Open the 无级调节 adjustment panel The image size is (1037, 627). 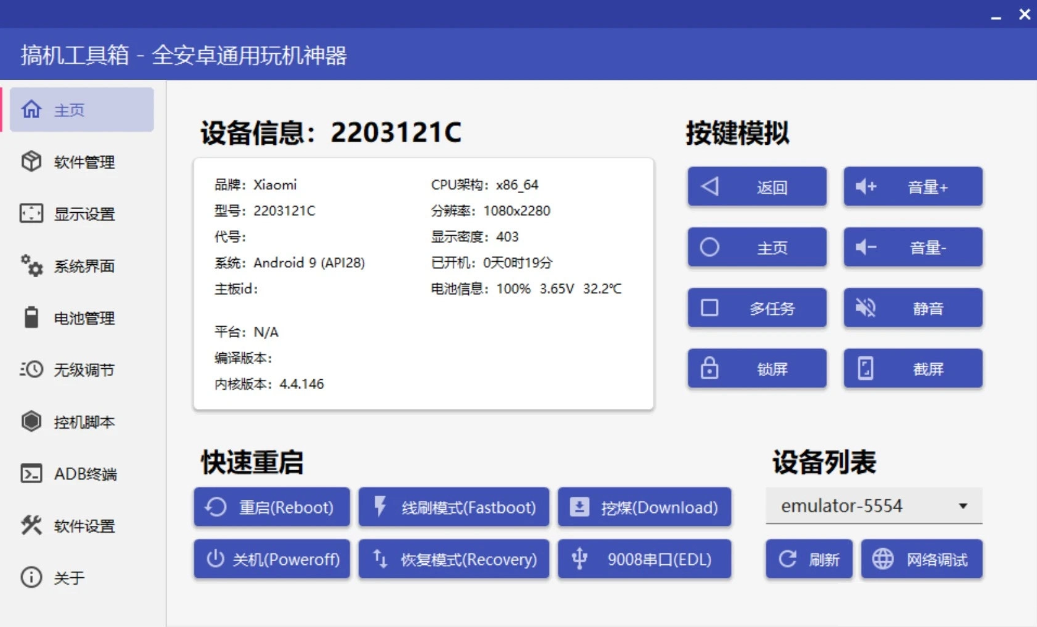(65, 369)
